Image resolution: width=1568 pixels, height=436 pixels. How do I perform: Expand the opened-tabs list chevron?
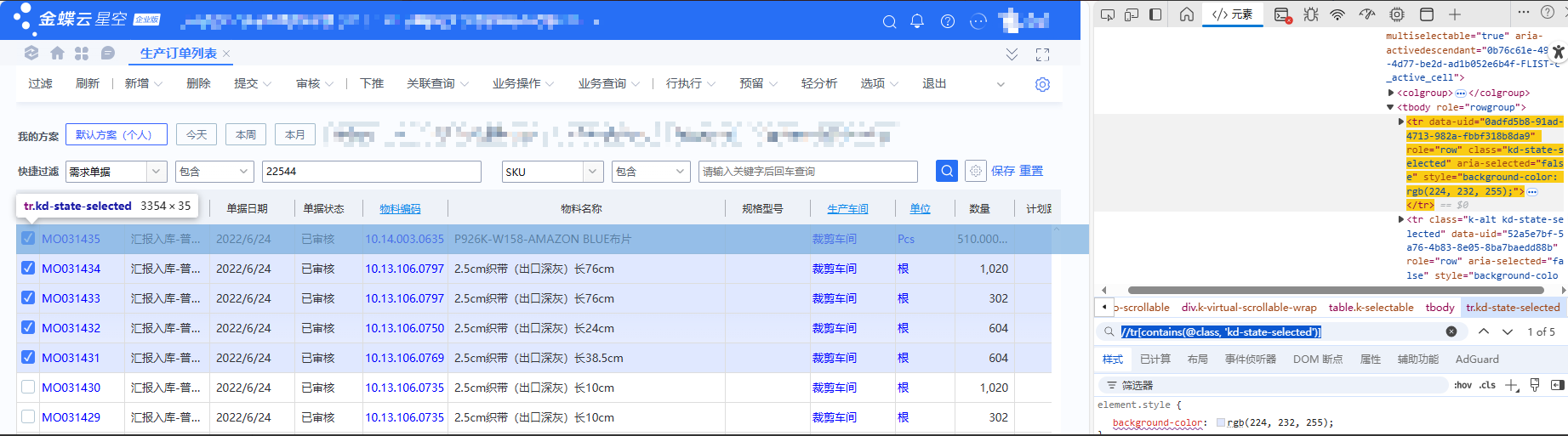(x=1012, y=54)
